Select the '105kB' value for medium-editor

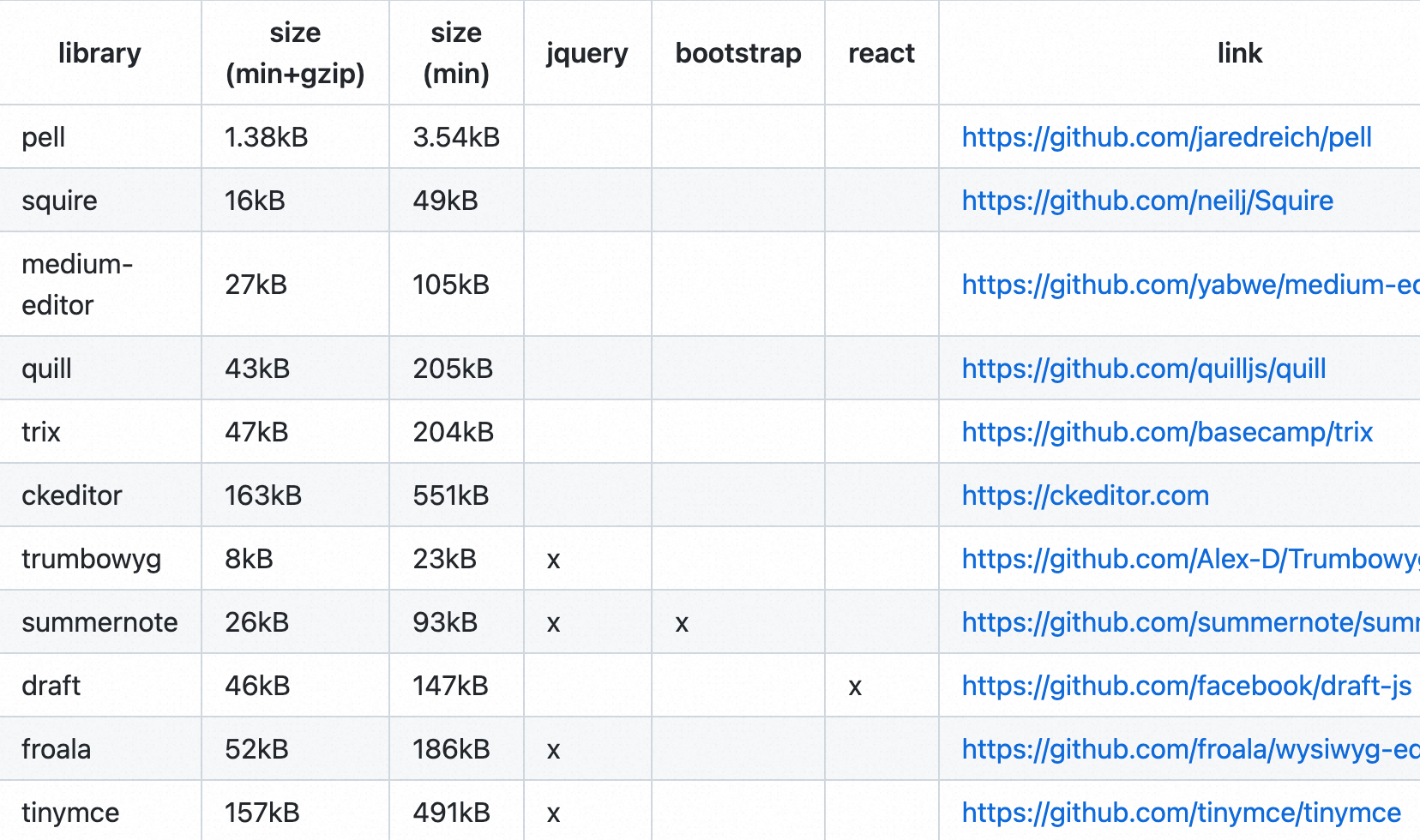pos(451,285)
